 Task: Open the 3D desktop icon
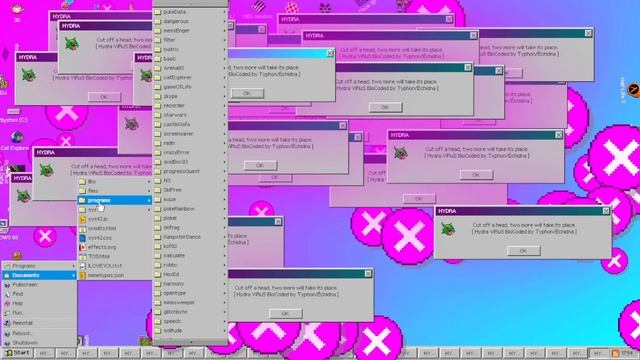[17, 11]
